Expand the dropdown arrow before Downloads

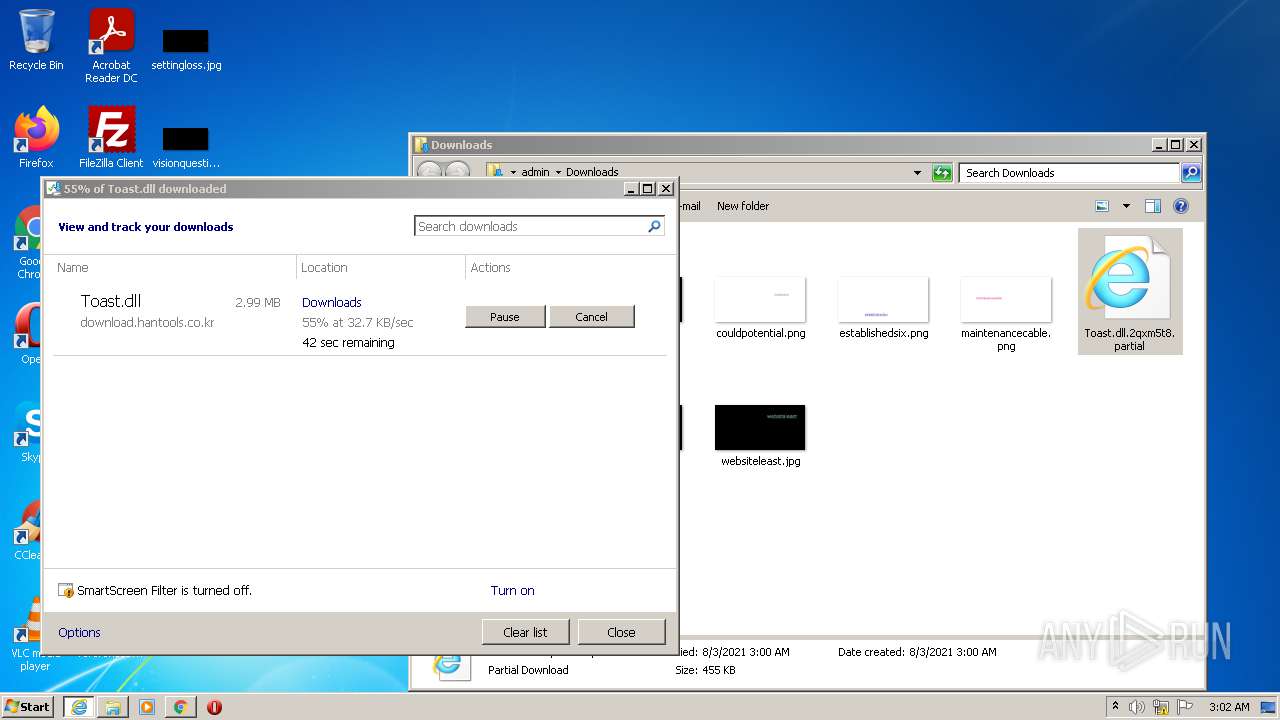click(x=558, y=172)
